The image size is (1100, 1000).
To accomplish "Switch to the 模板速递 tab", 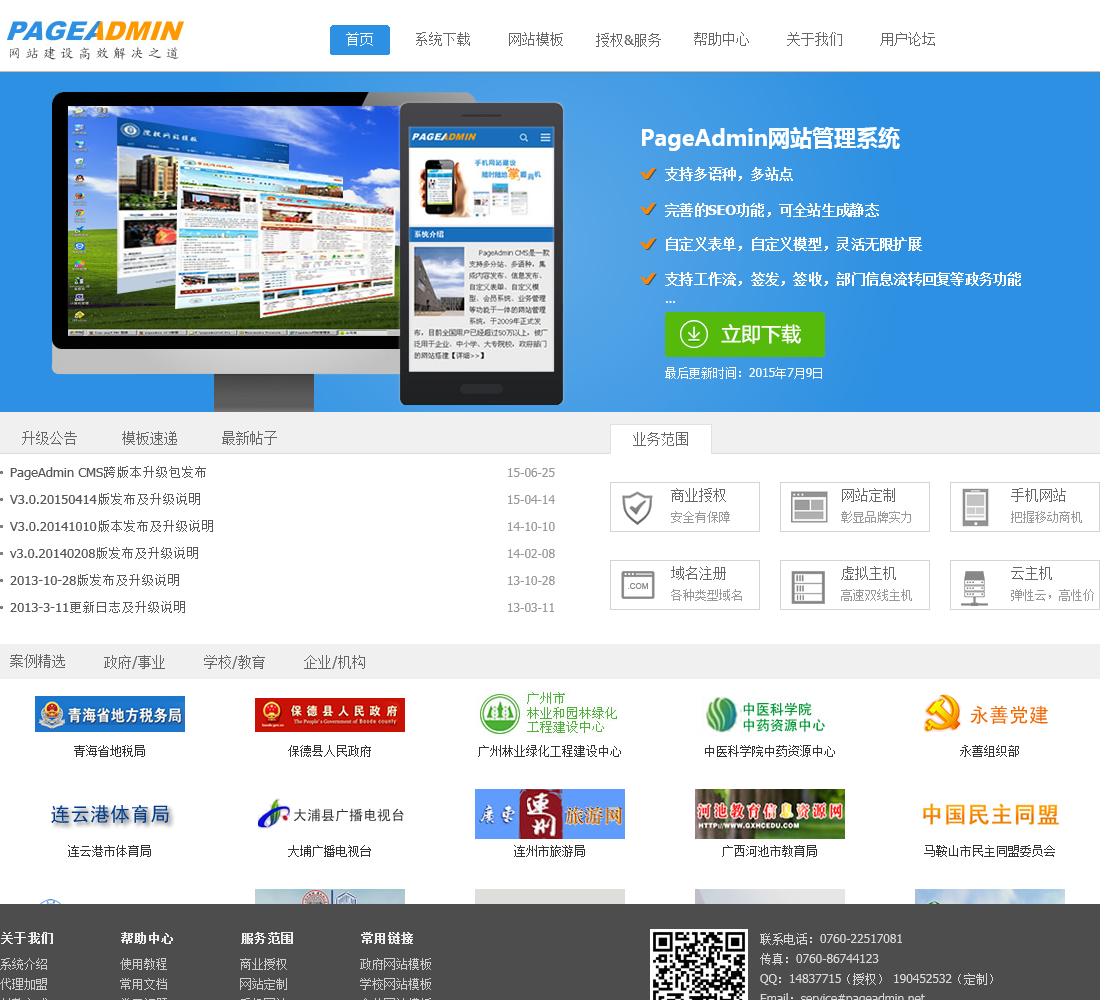I will [x=149, y=439].
